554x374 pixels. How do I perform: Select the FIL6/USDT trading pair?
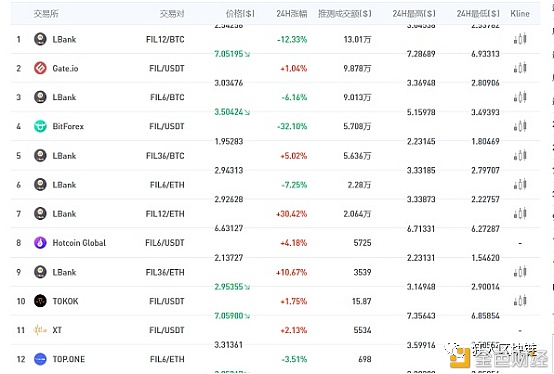165,243
